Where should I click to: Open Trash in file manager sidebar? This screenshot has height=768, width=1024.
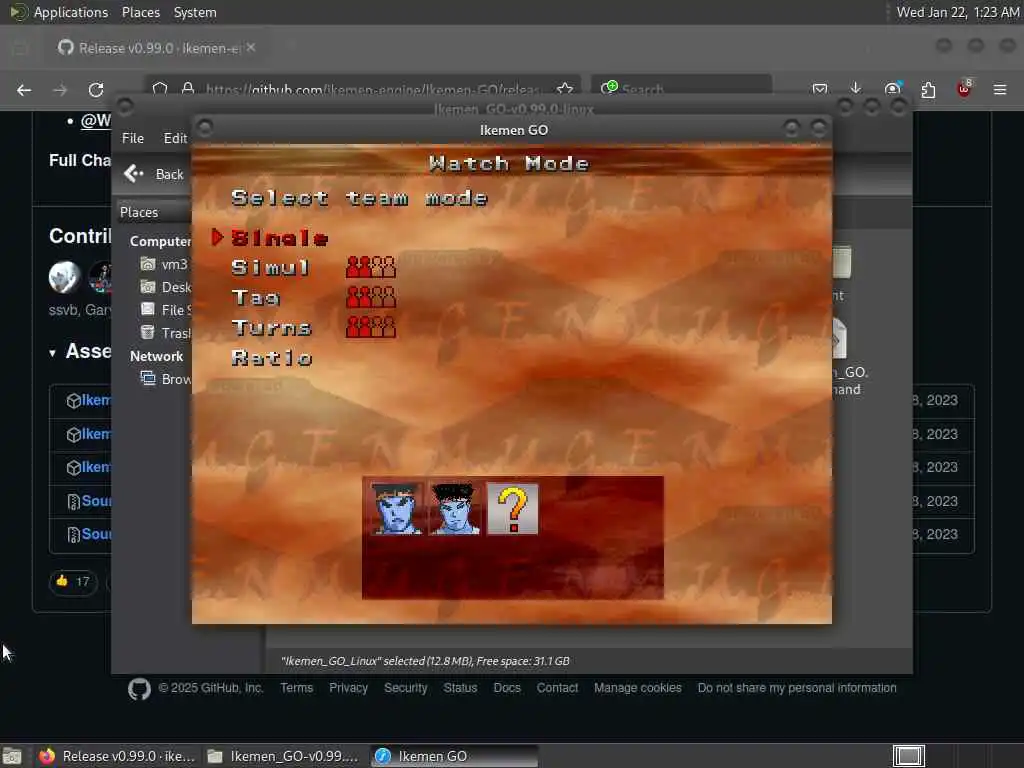(x=165, y=333)
